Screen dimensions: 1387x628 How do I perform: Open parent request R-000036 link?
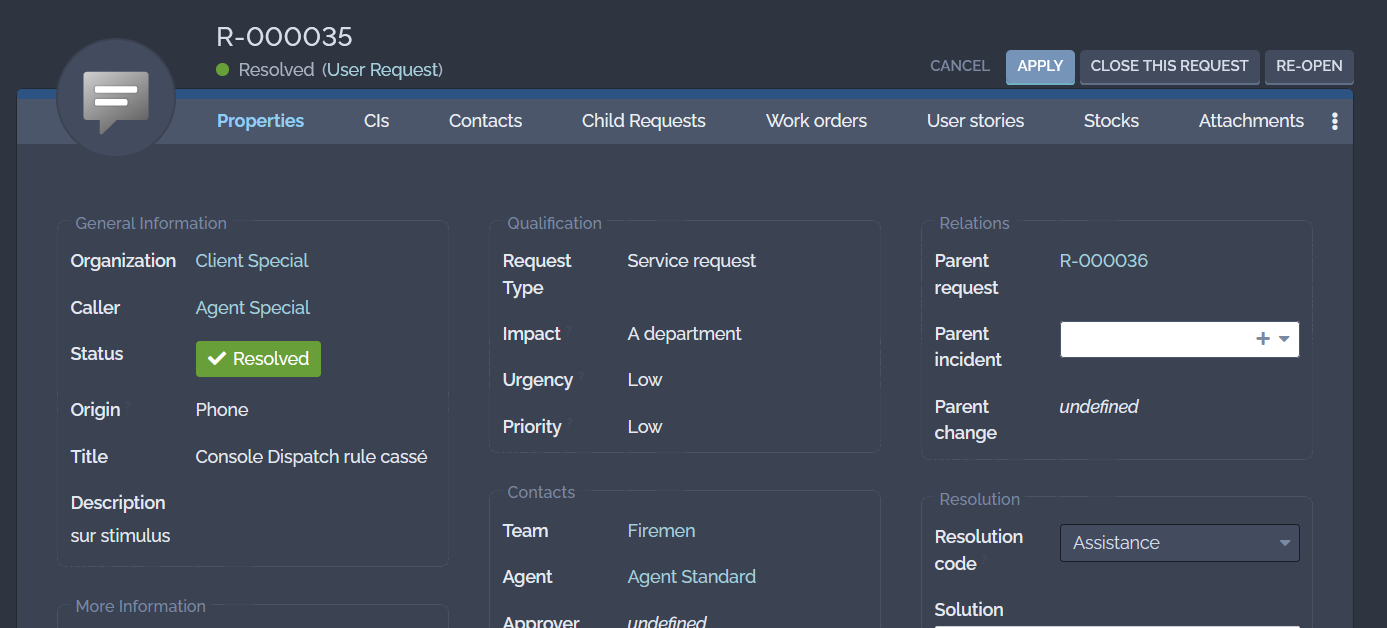point(1103,261)
